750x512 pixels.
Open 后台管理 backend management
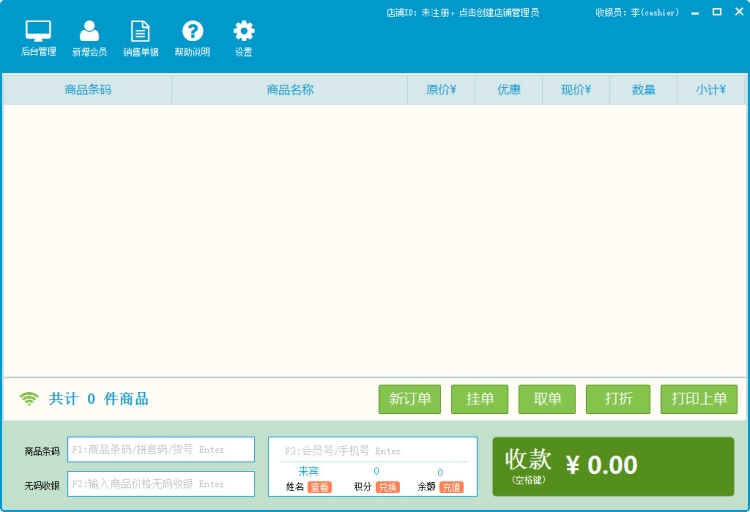(x=38, y=38)
